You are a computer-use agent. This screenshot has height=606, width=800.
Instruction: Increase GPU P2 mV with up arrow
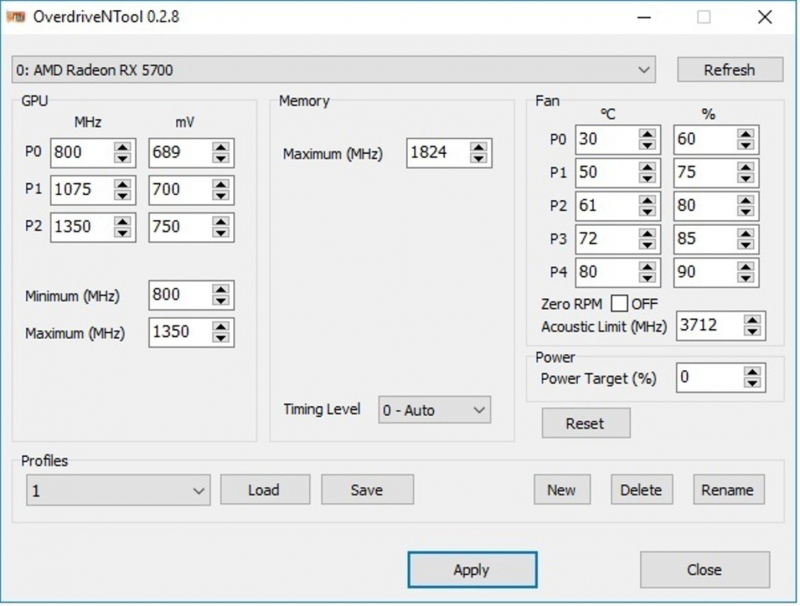221,221
